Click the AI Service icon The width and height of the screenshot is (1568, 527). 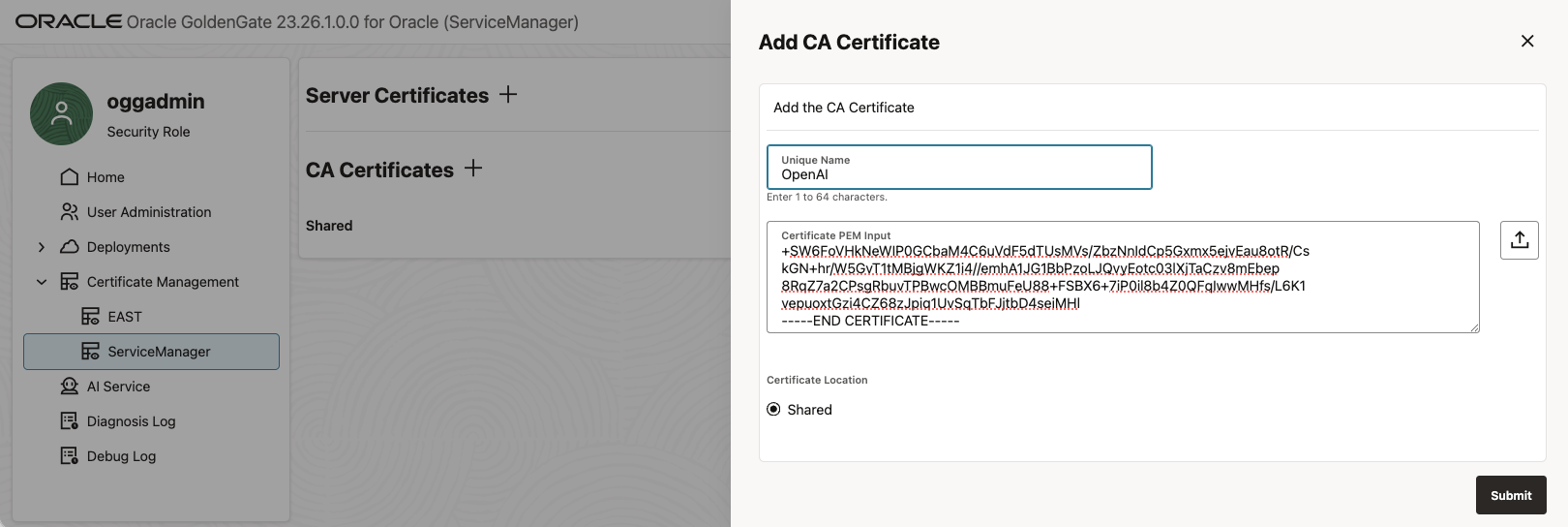(x=69, y=387)
